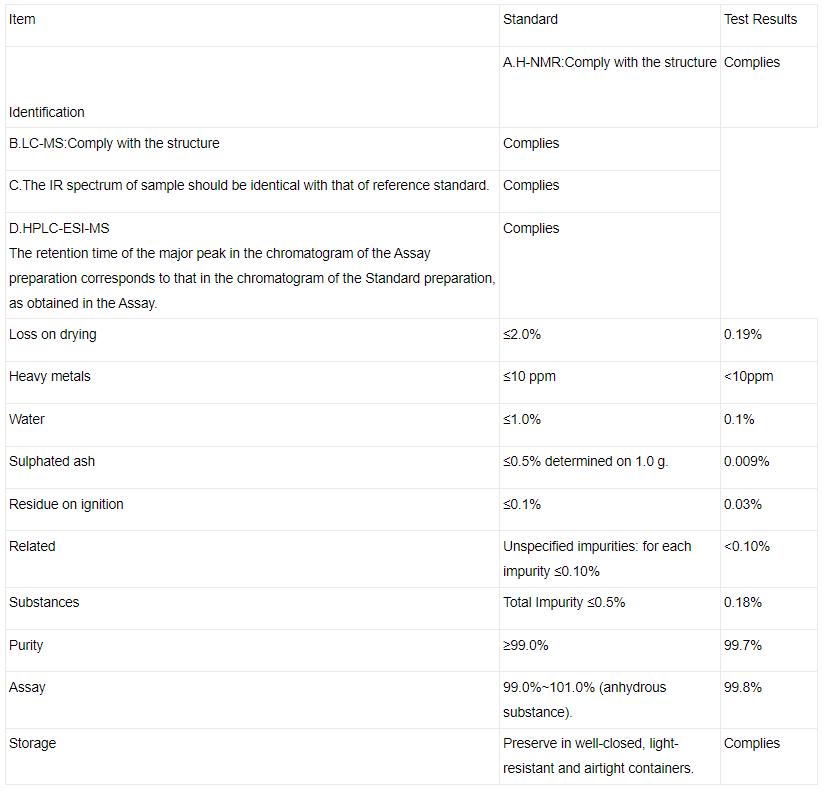Select the "Storage" row label
Viewport: 824px width, 793px height.
click(x=33, y=743)
